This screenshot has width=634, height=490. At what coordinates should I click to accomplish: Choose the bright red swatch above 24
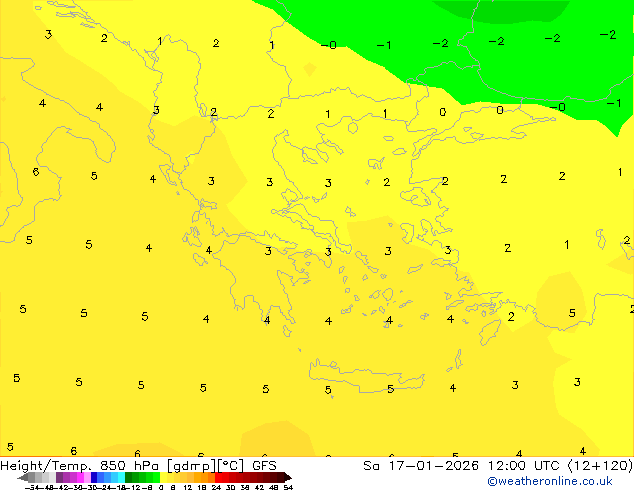coord(219,477)
